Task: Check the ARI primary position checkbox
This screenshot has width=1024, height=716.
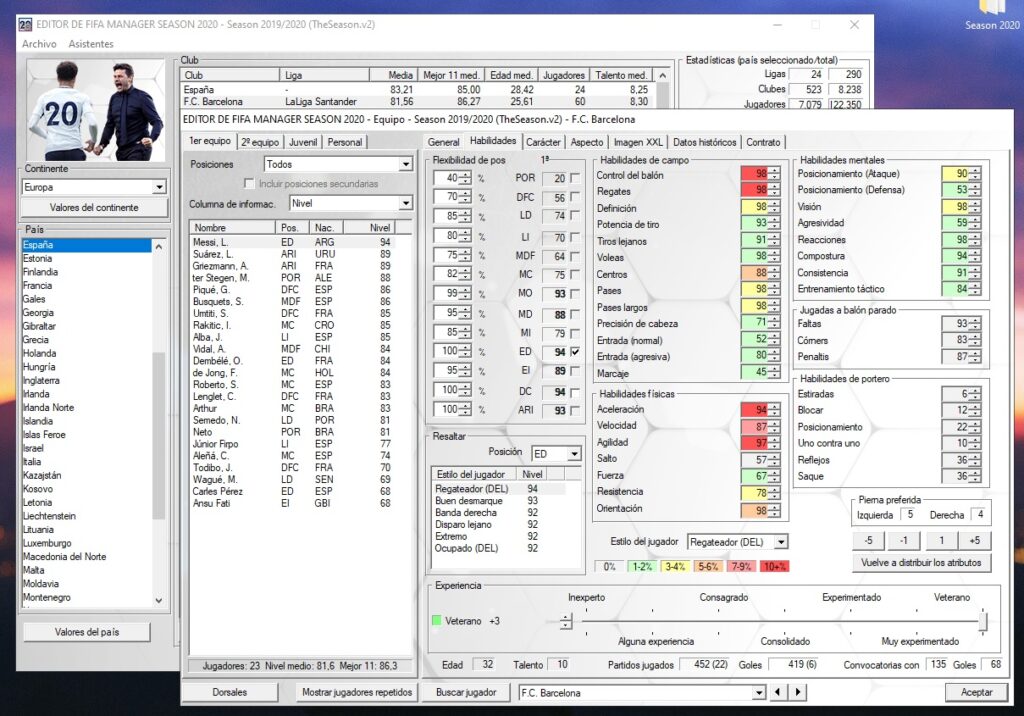Action: click(x=575, y=410)
